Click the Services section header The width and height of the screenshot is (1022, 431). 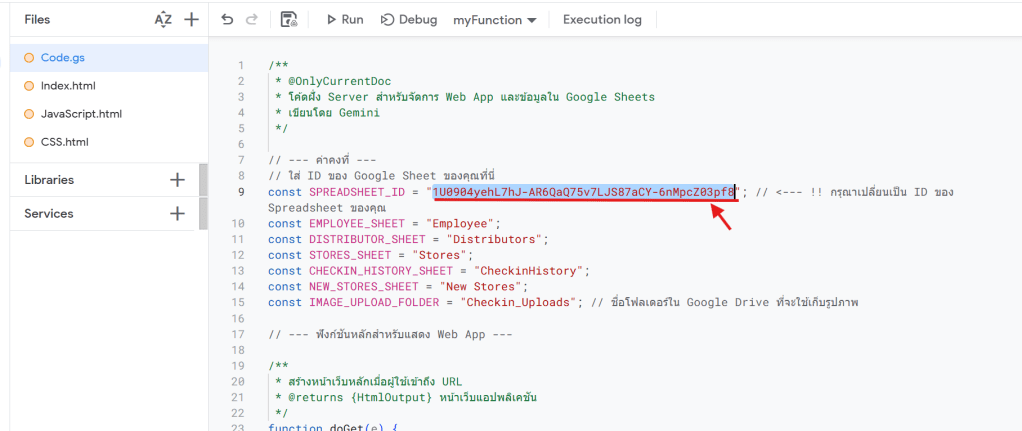coord(49,213)
